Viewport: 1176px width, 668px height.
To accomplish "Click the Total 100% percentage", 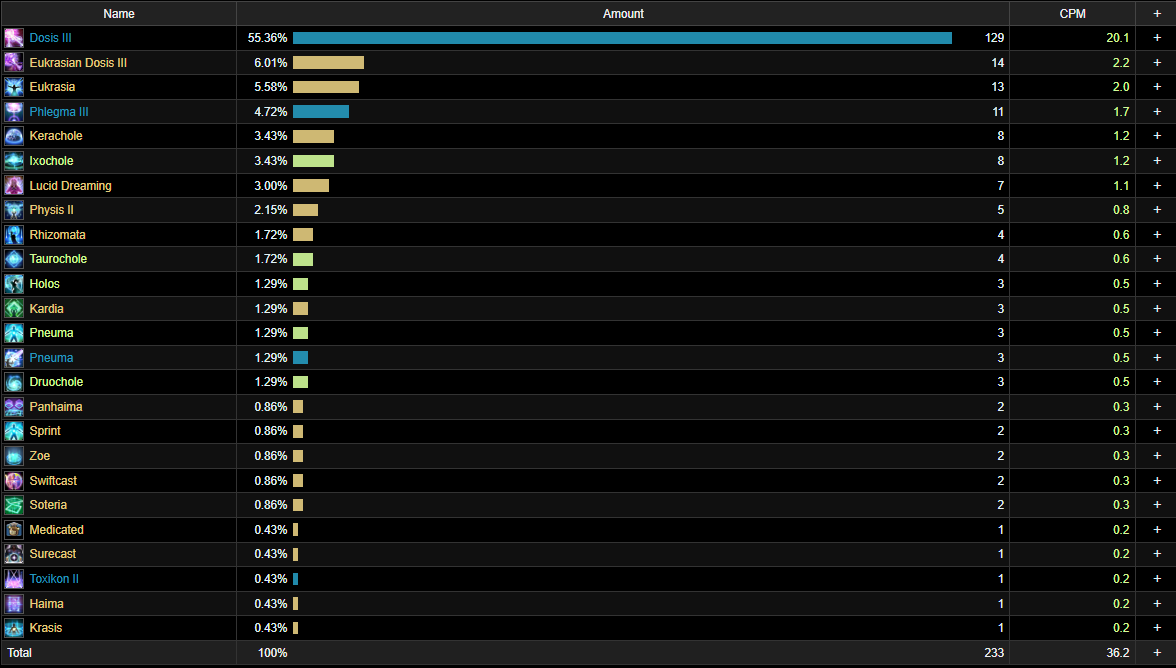I will point(272,652).
